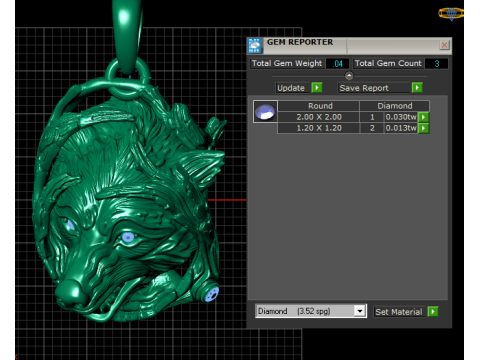Click the Gem Reporter title bar

pyautogui.click(x=349, y=46)
